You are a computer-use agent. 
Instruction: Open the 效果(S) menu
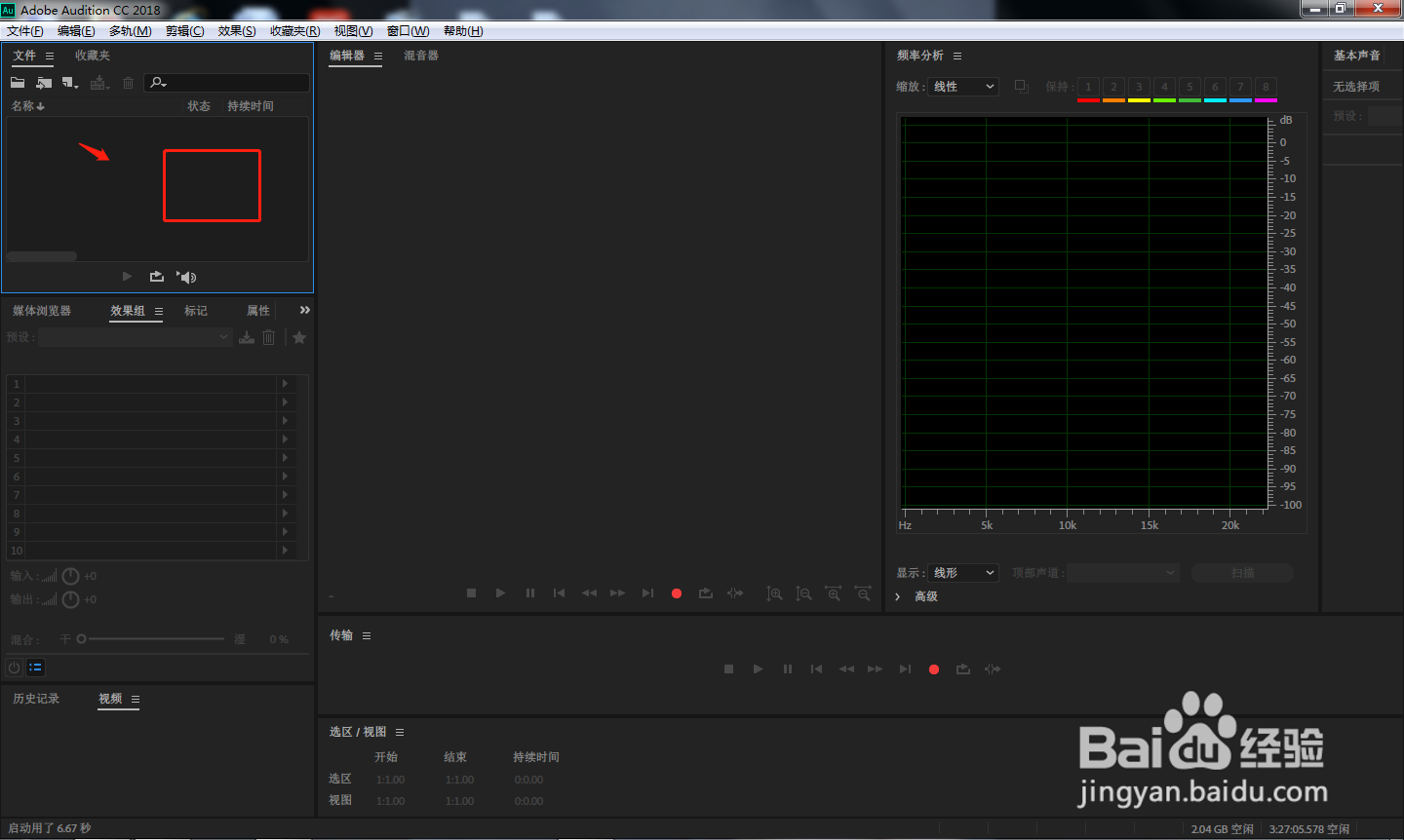[237, 31]
